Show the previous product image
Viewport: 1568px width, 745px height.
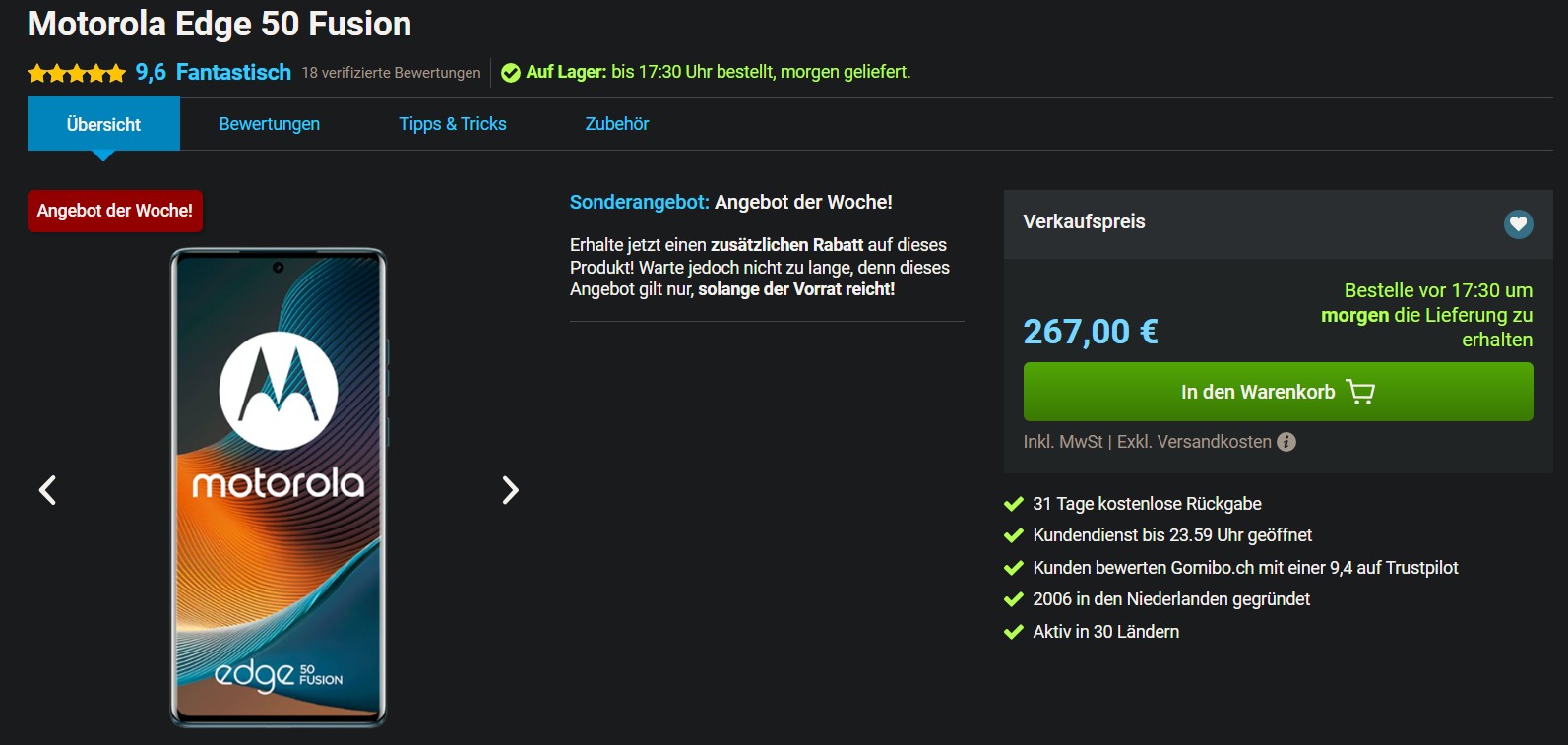click(x=47, y=489)
